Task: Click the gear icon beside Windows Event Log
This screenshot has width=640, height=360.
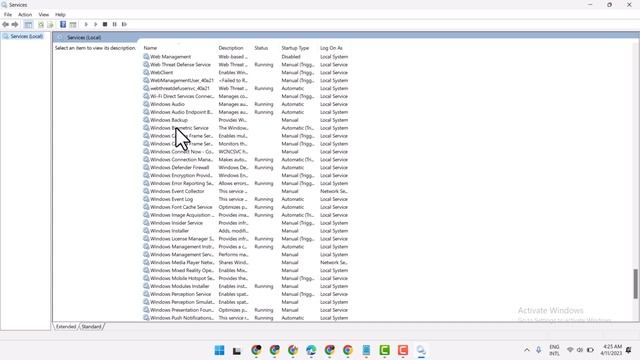Action: click(x=146, y=199)
